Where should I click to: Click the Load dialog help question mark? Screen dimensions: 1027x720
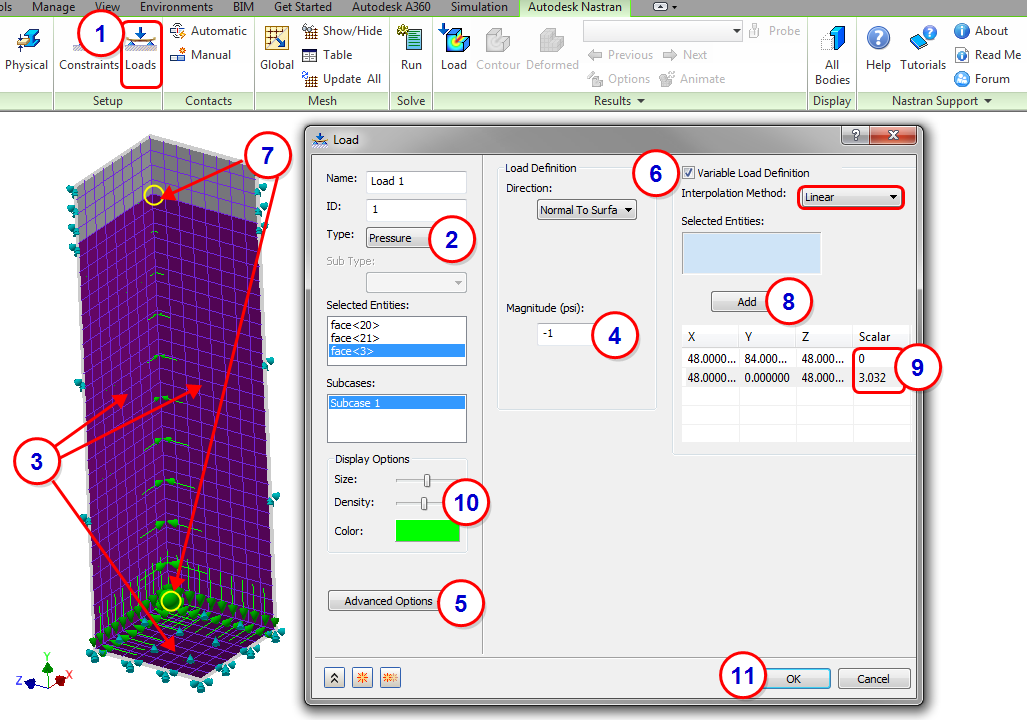(x=855, y=135)
